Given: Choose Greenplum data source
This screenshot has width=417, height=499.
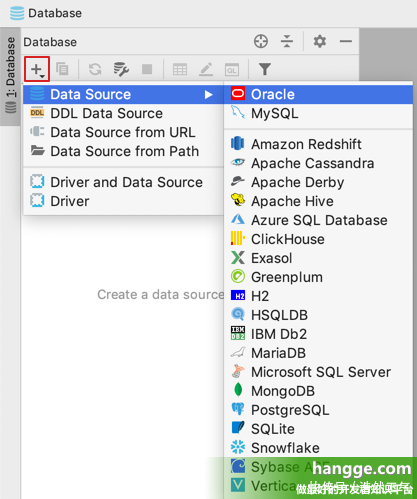Looking at the screenshot, I should point(318,277).
